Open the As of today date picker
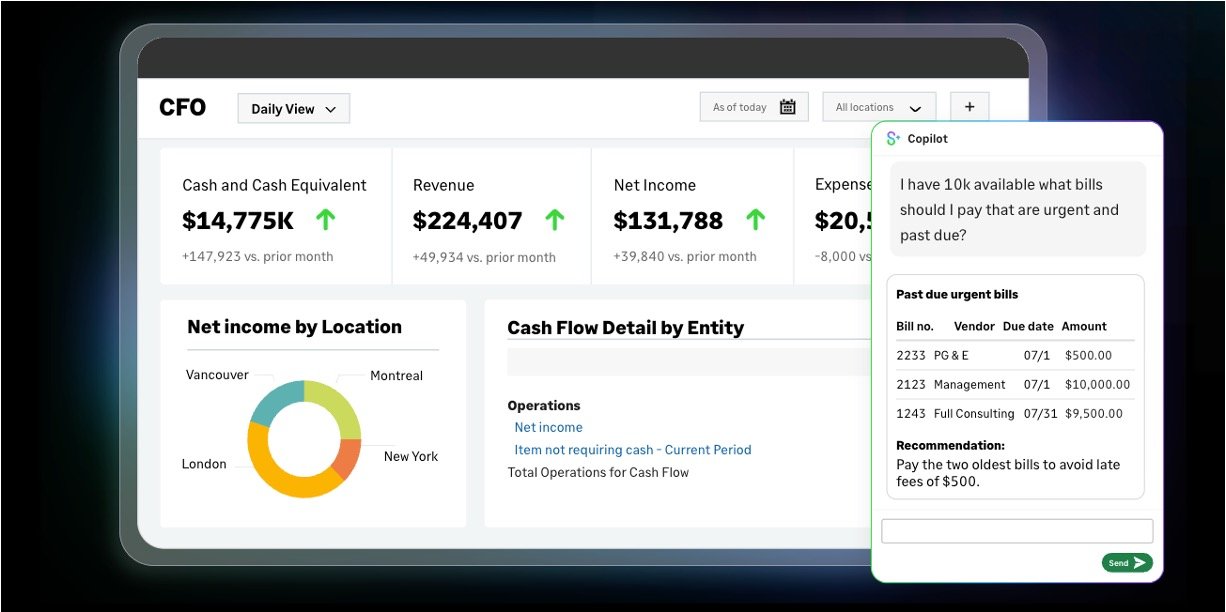This screenshot has width=1226, height=612. coord(753,107)
